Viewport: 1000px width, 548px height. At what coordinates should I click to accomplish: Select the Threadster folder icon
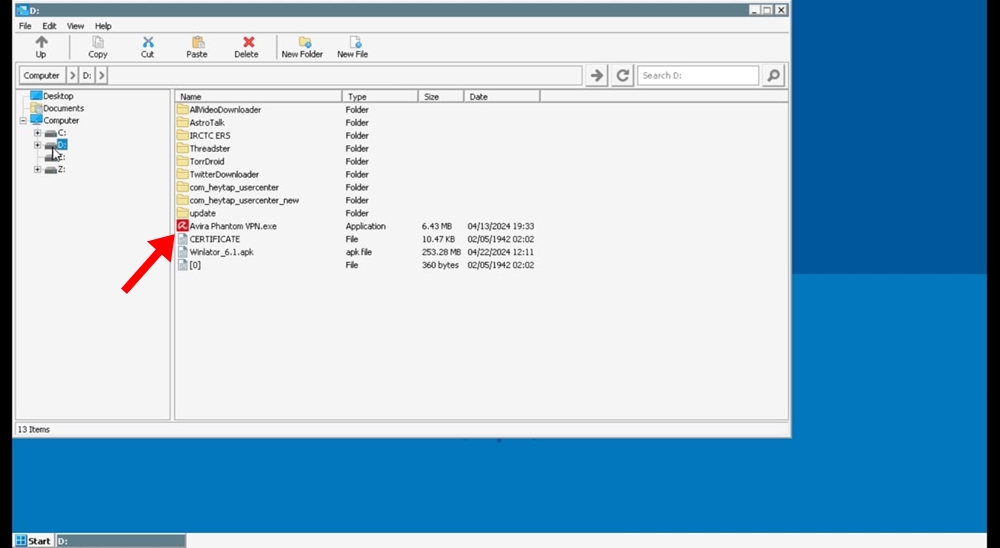coord(182,149)
